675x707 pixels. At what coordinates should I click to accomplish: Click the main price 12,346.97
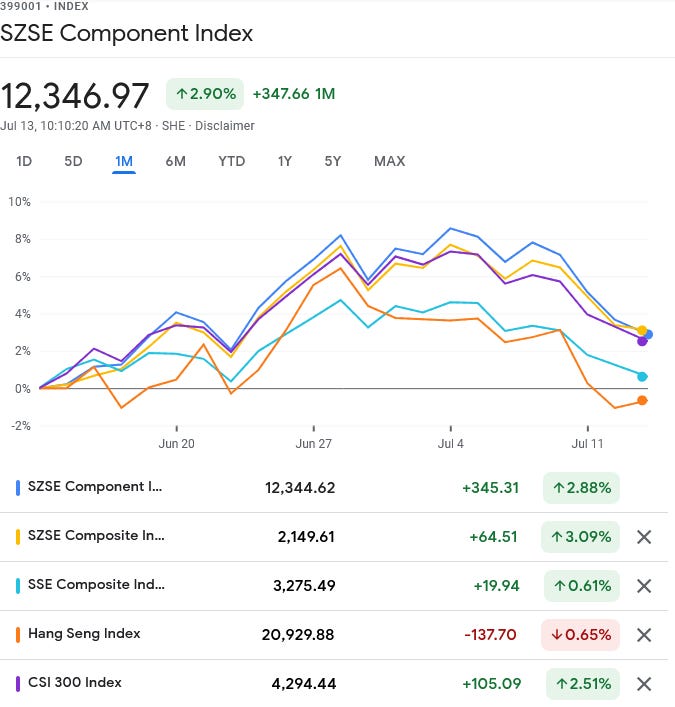tap(74, 96)
